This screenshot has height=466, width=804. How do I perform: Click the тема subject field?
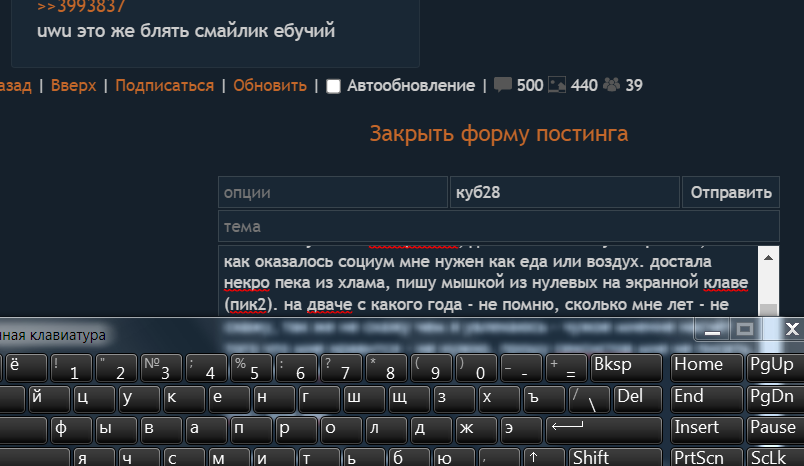tap(498, 226)
